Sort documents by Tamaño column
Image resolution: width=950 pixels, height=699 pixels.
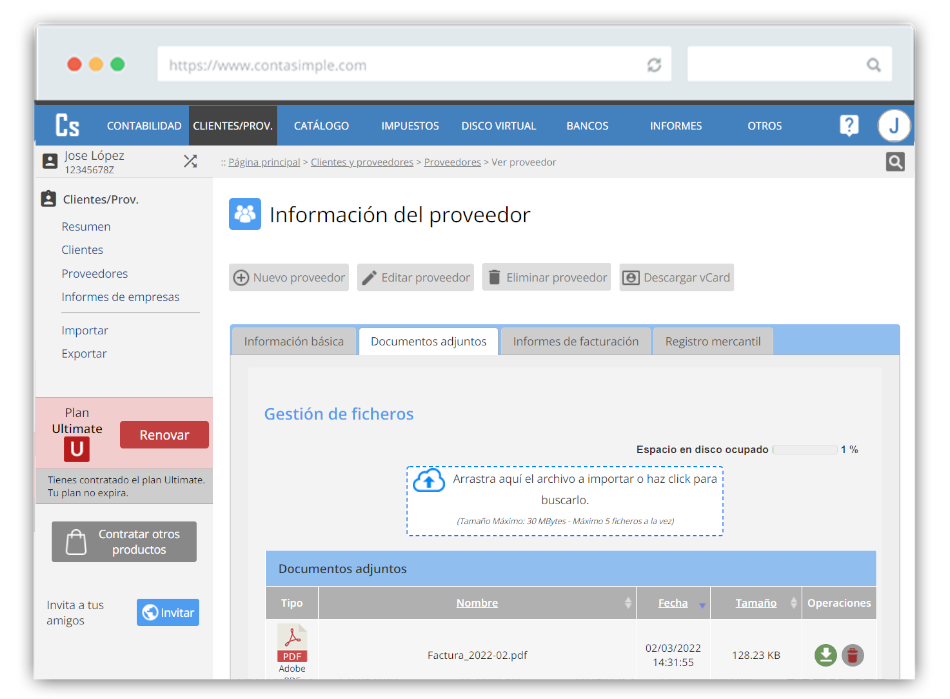click(x=756, y=603)
